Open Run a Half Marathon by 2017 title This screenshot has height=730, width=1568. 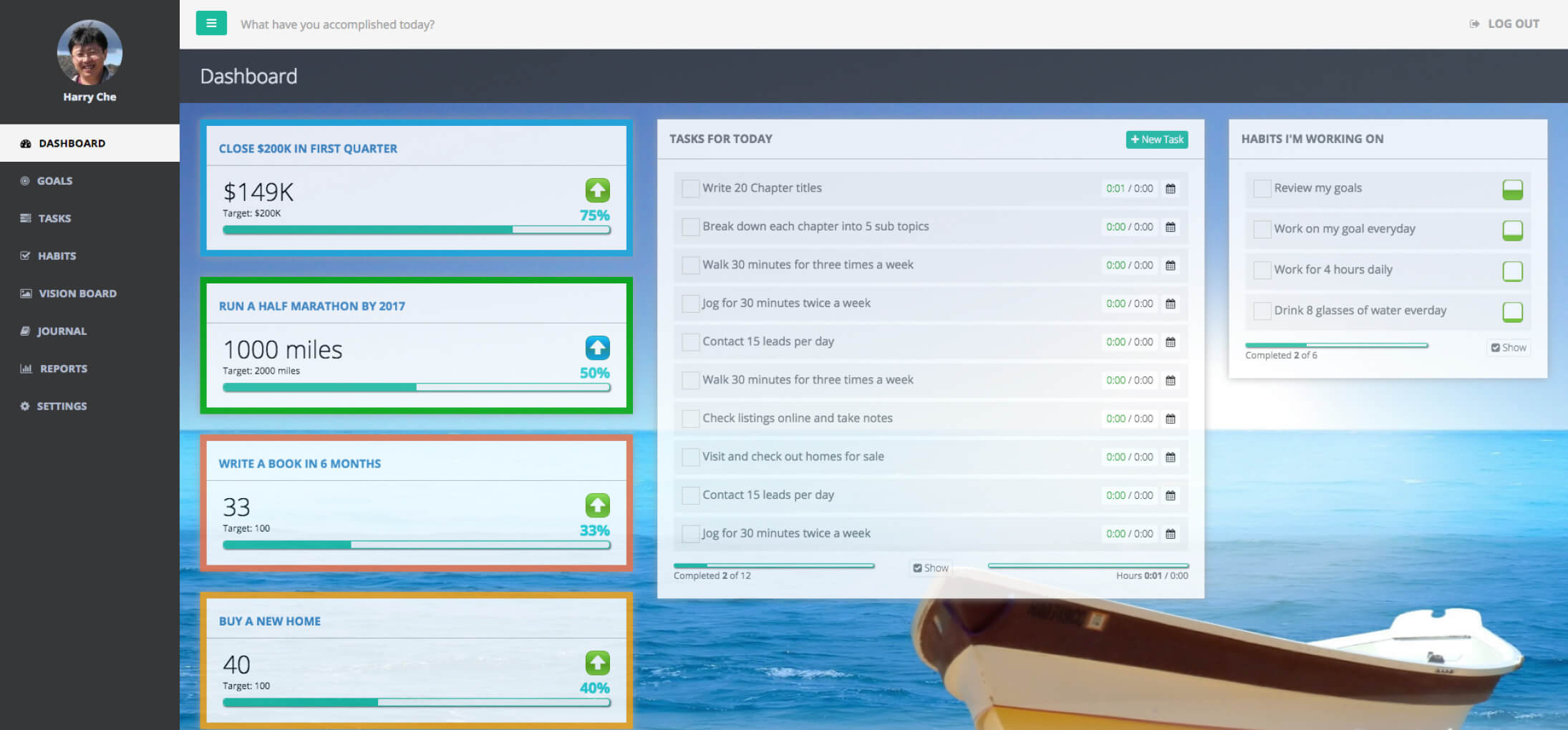tap(311, 306)
